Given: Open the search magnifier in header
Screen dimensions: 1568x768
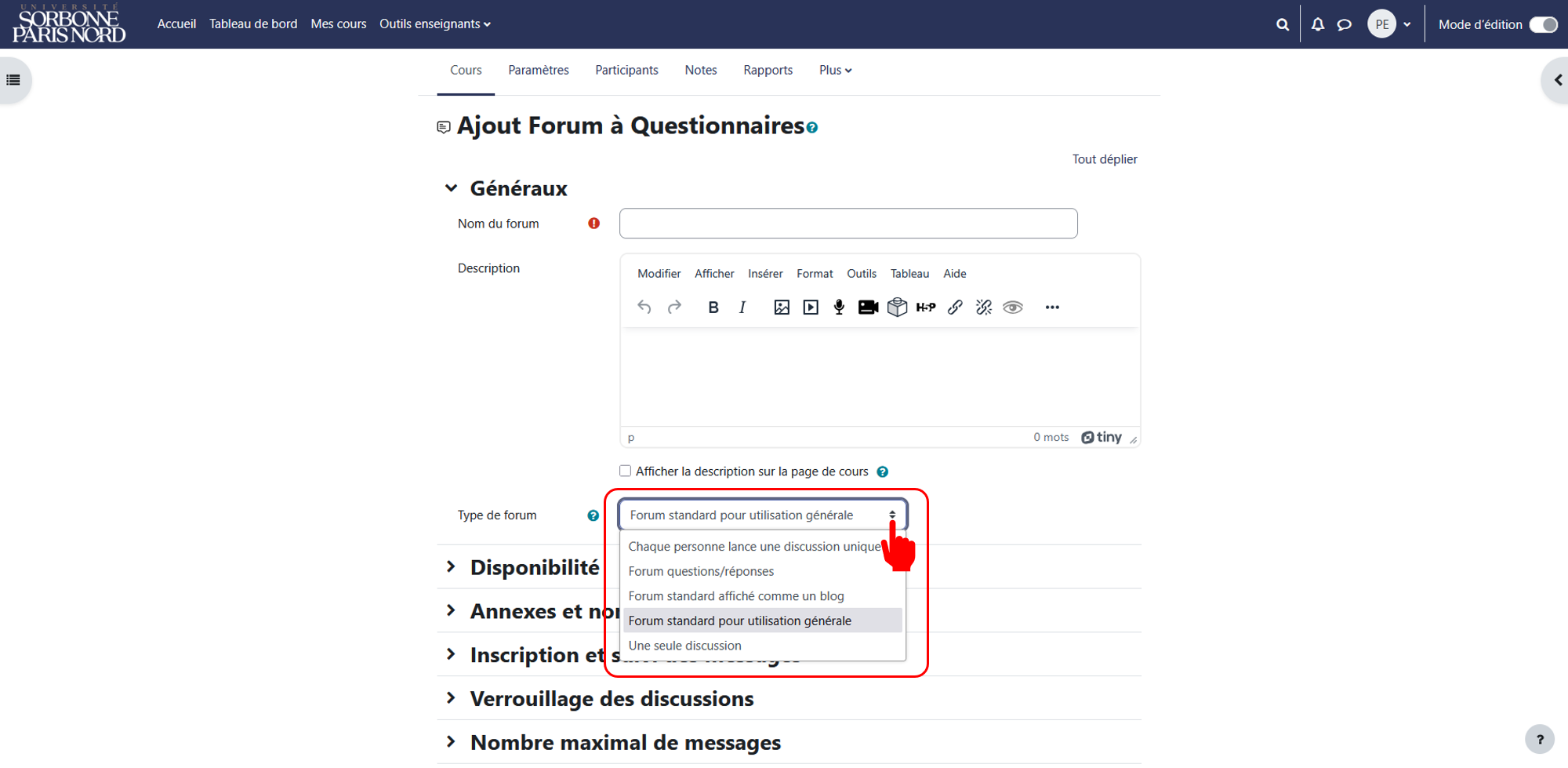Looking at the screenshot, I should coord(1283,24).
